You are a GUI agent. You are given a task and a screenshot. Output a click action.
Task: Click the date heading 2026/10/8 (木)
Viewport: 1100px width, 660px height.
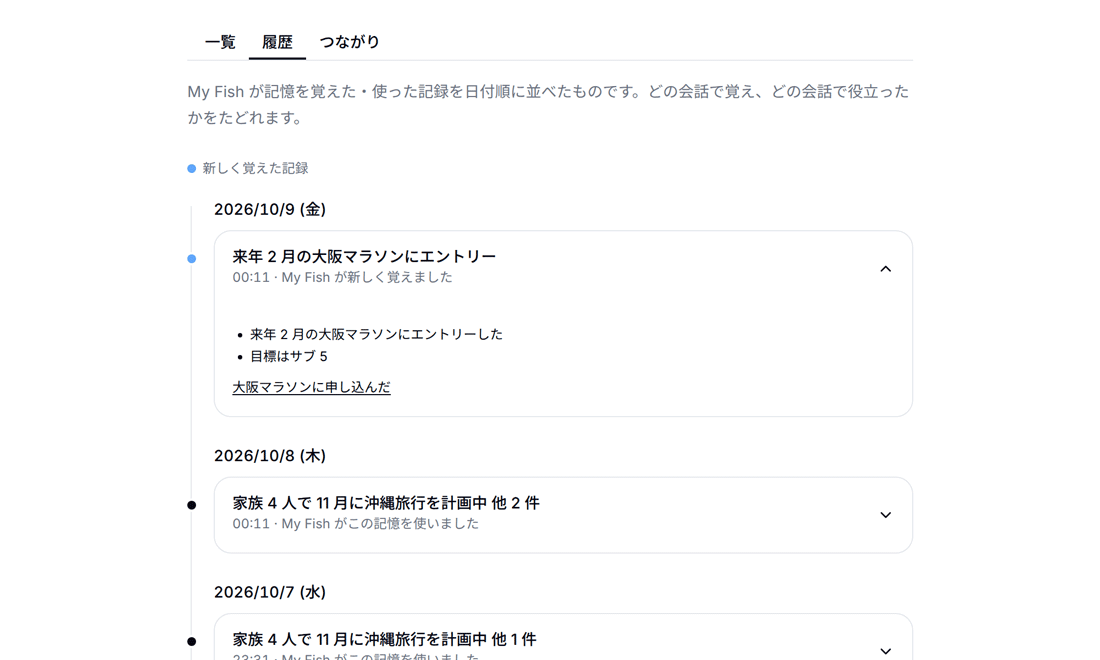pos(270,455)
